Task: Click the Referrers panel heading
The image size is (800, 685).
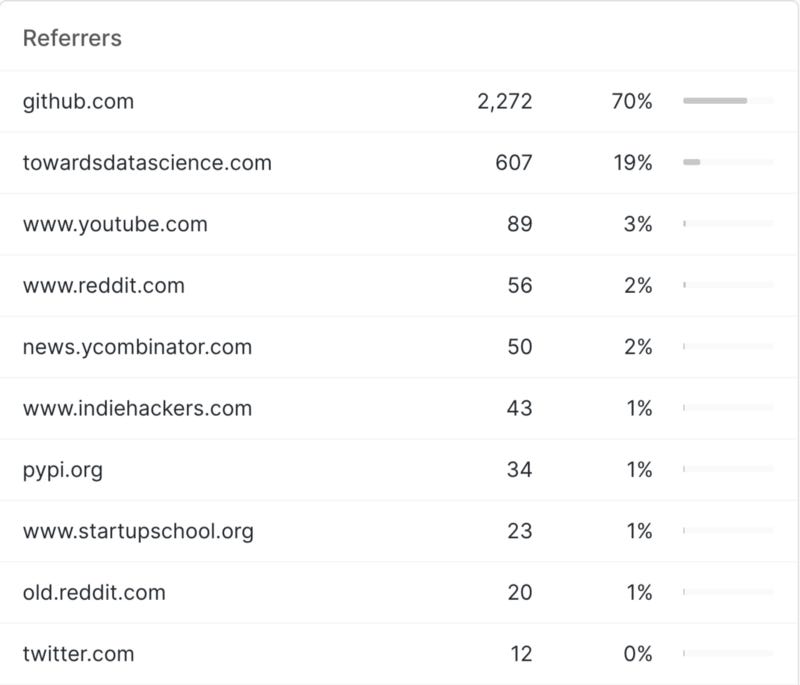Action: tap(72, 39)
